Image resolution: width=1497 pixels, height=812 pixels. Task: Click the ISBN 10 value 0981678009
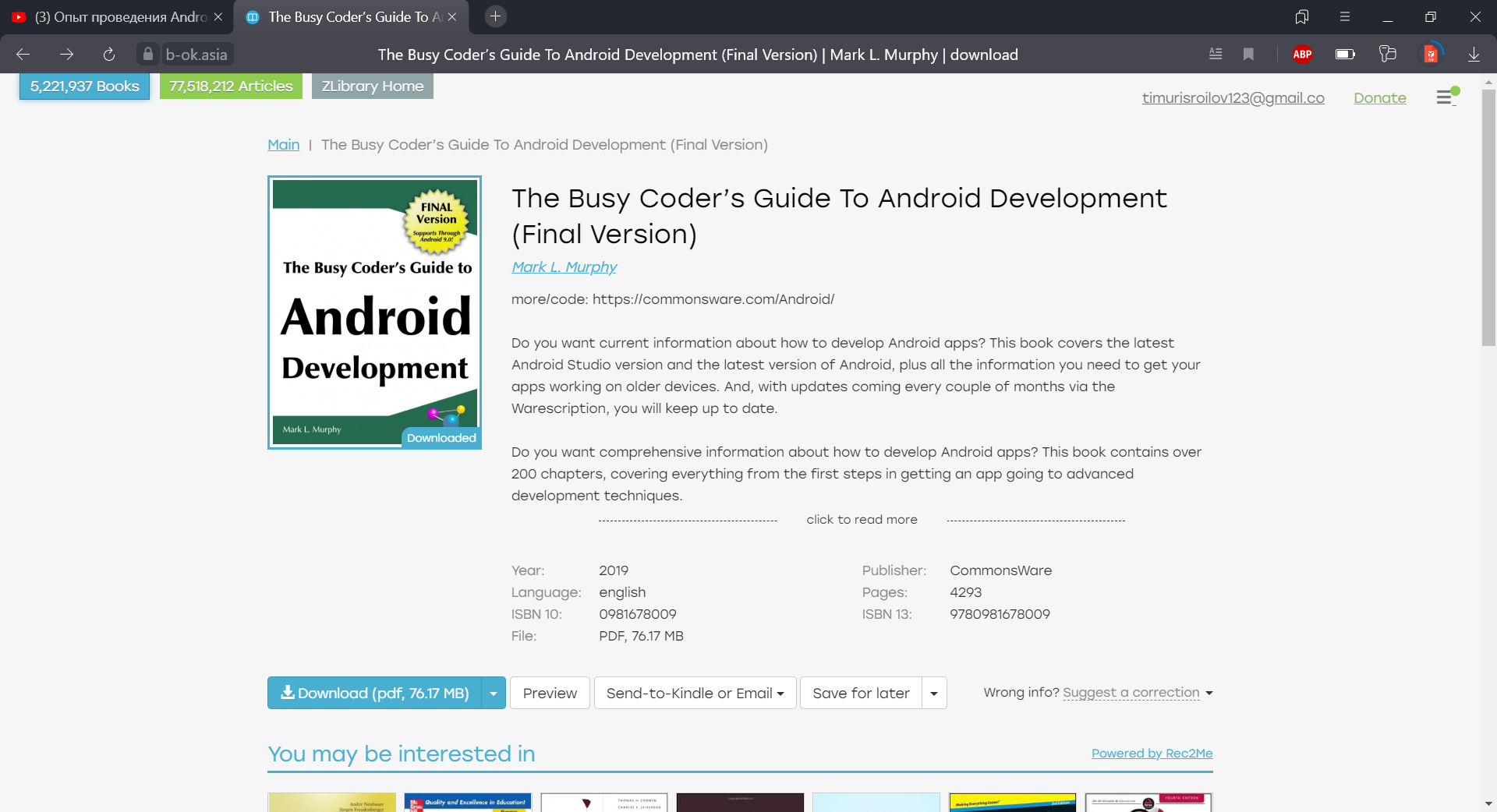pyautogui.click(x=638, y=614)
